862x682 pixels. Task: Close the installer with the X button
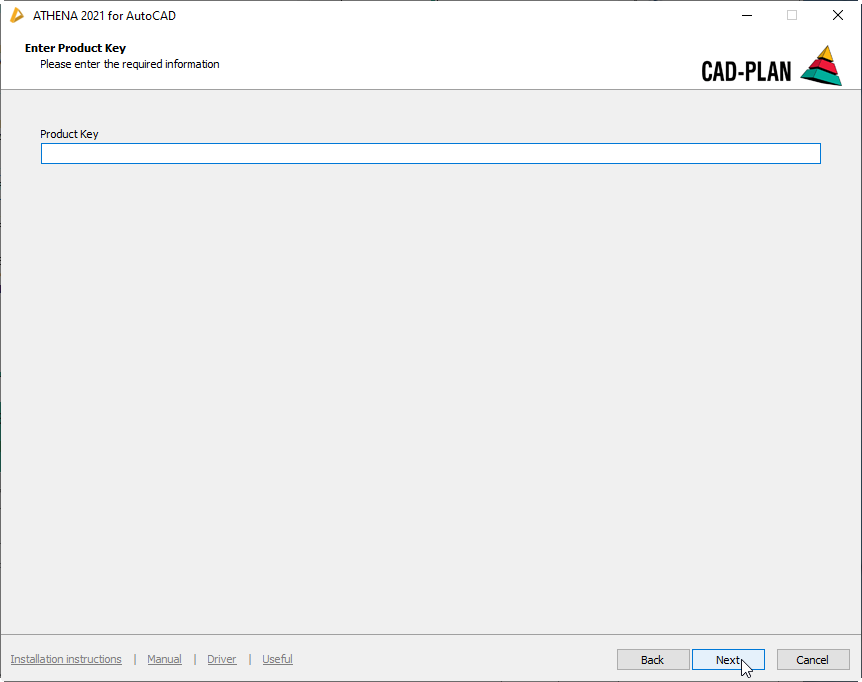(838, 15)
